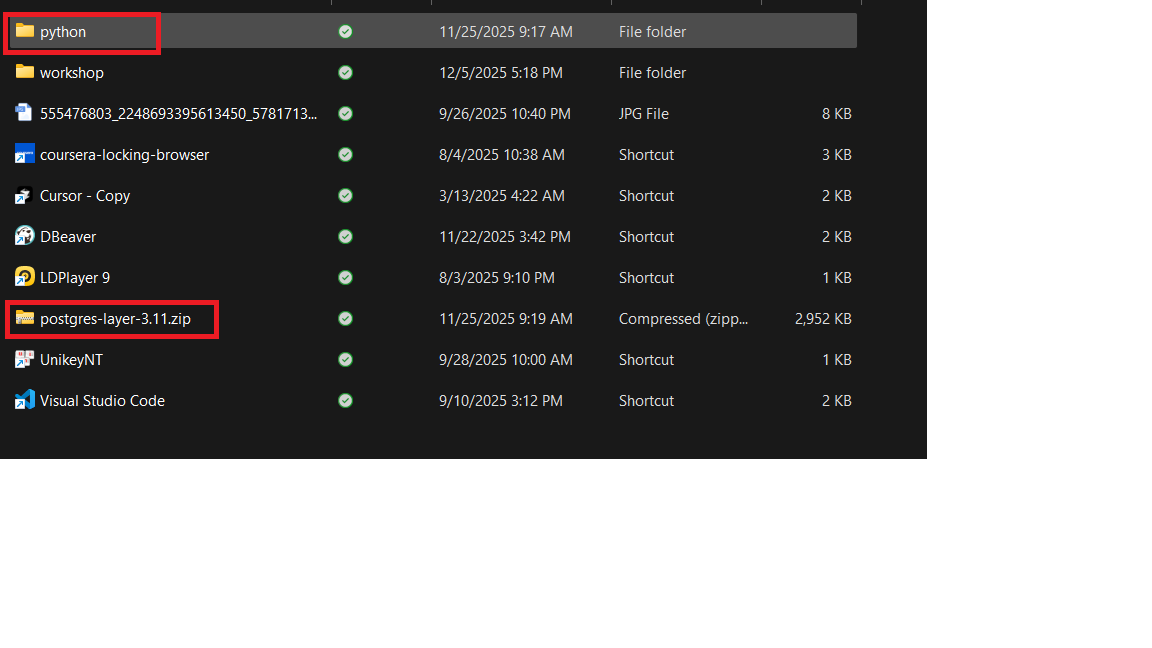Click the JPG File type label

click(x=643, y=114)
